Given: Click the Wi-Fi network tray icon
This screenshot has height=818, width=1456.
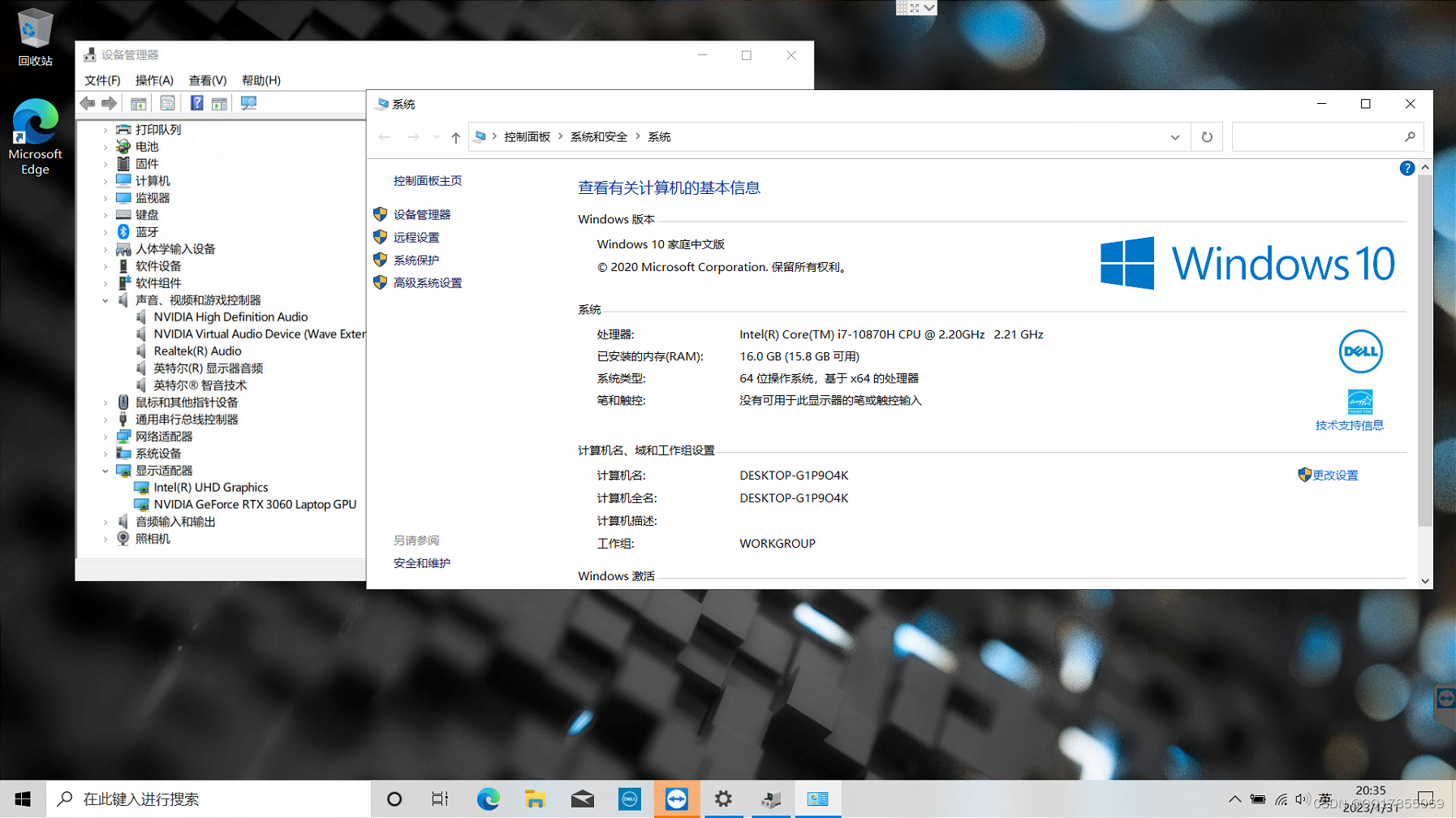Looking at the screenshot, I should click(x=1281, y=799).
